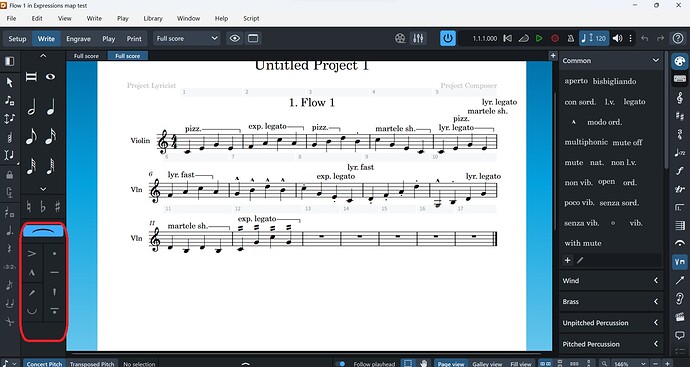The image size is (690, 367).
Task: Apply the flat accidental
Action: [43, 206]
